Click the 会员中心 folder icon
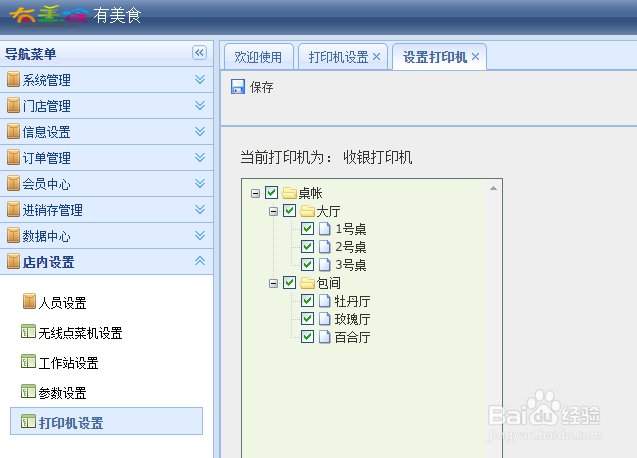Screen dimensions: 637x458 click(13, 183)
